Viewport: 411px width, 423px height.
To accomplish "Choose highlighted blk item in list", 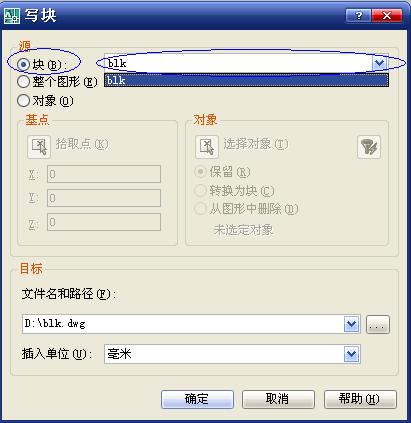I will click(246, 80).
